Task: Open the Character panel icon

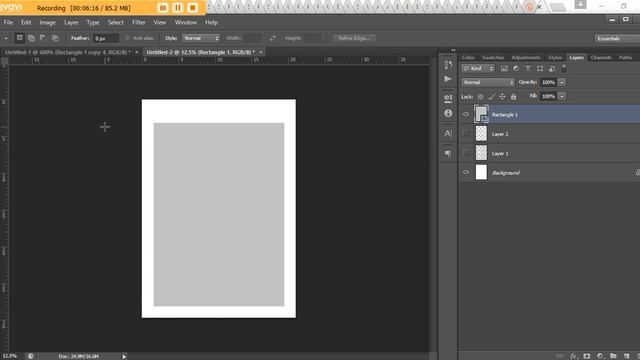Action: pos(448,133)
